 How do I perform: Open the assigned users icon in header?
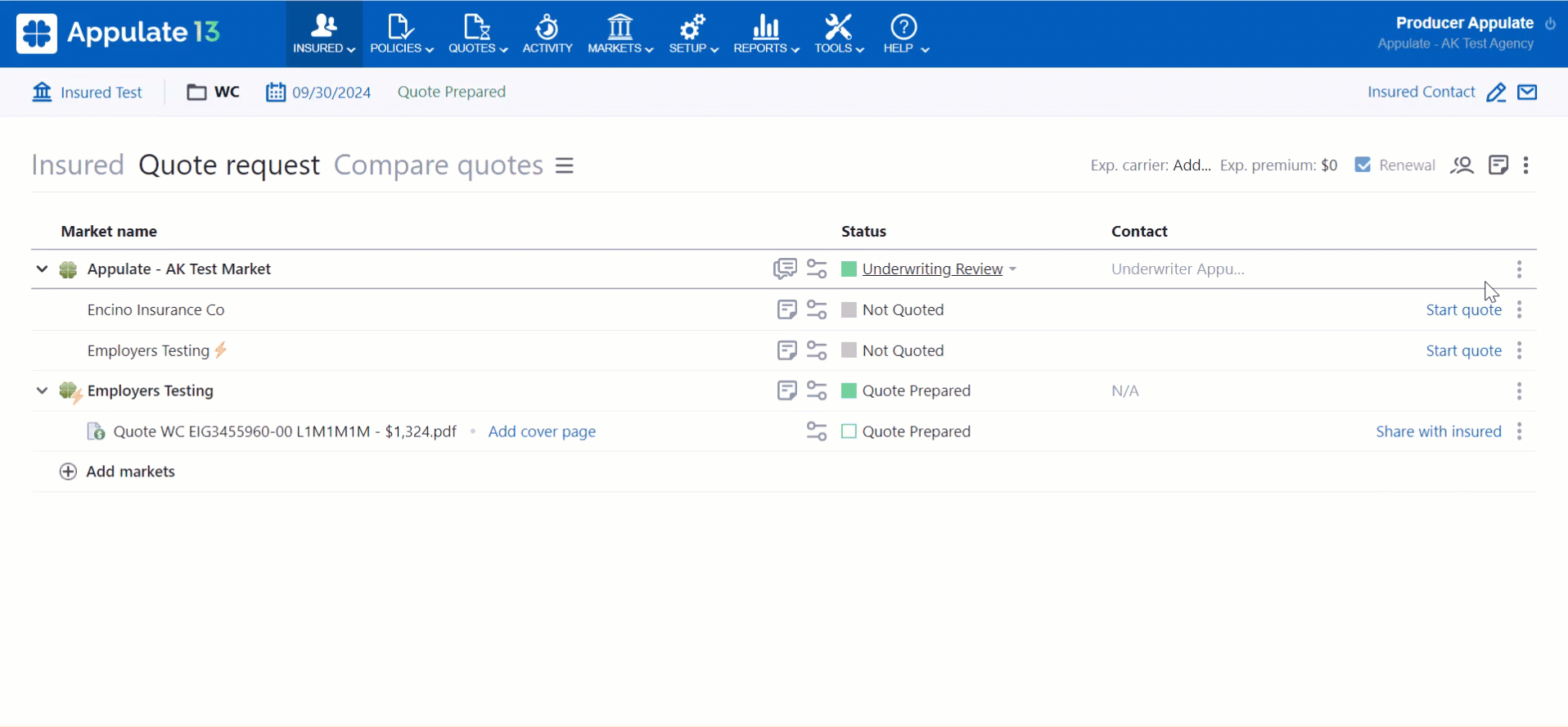pyautogui.click(x=1462, y=165)
